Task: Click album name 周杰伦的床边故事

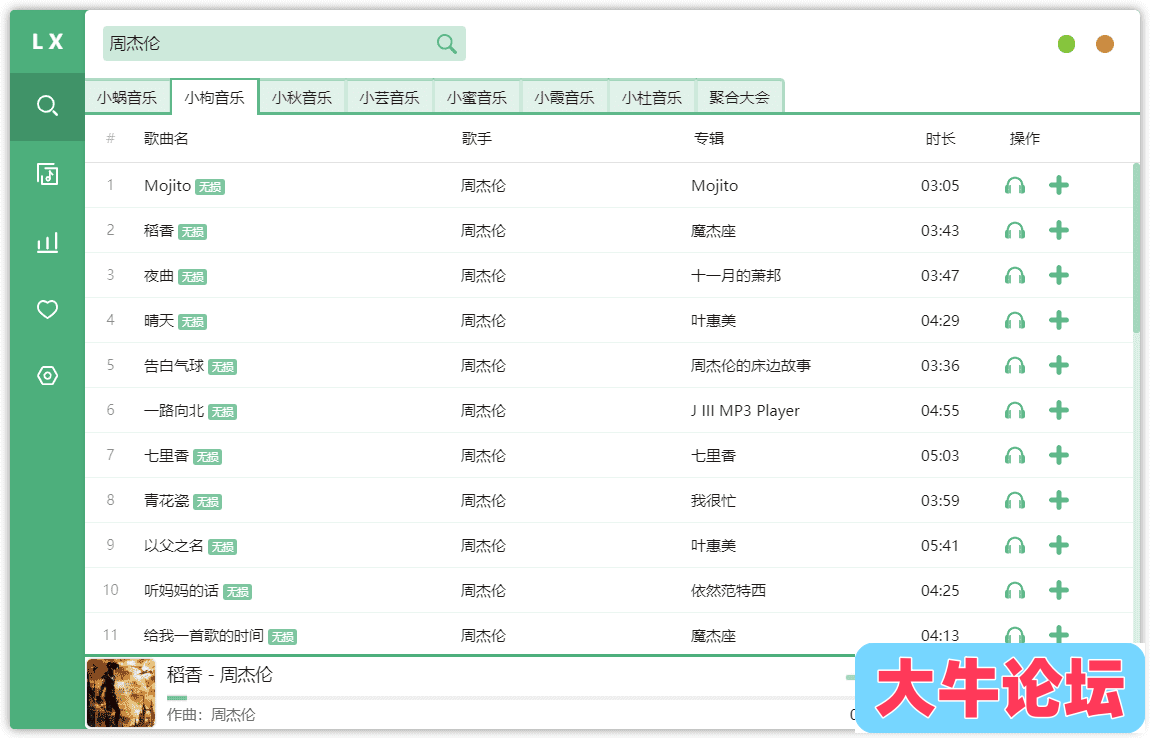Action: (x=751, y=365)
